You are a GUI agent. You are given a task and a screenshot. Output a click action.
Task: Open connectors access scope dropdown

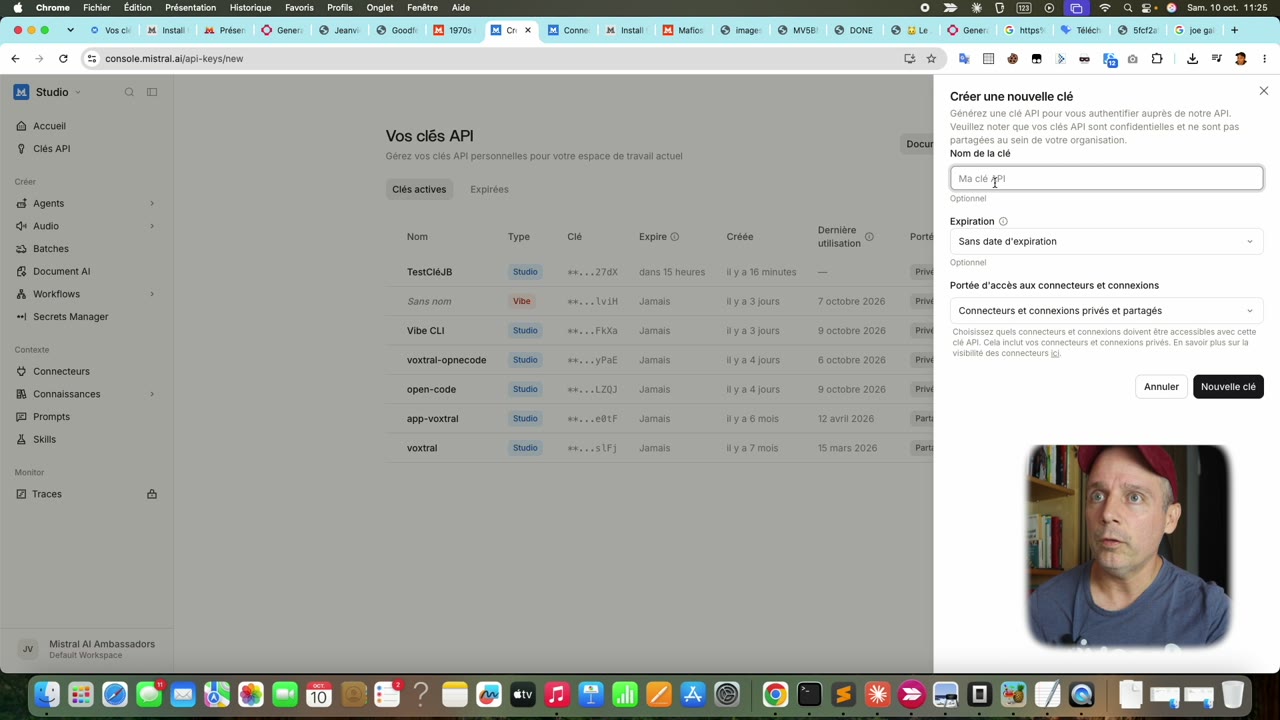click(x=1106, y=311)
